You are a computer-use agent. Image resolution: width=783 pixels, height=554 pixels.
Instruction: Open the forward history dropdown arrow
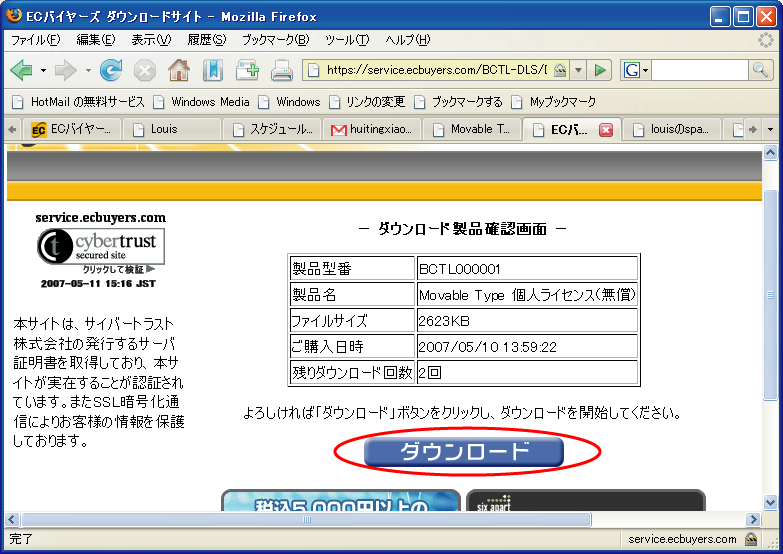coord(88,70)
